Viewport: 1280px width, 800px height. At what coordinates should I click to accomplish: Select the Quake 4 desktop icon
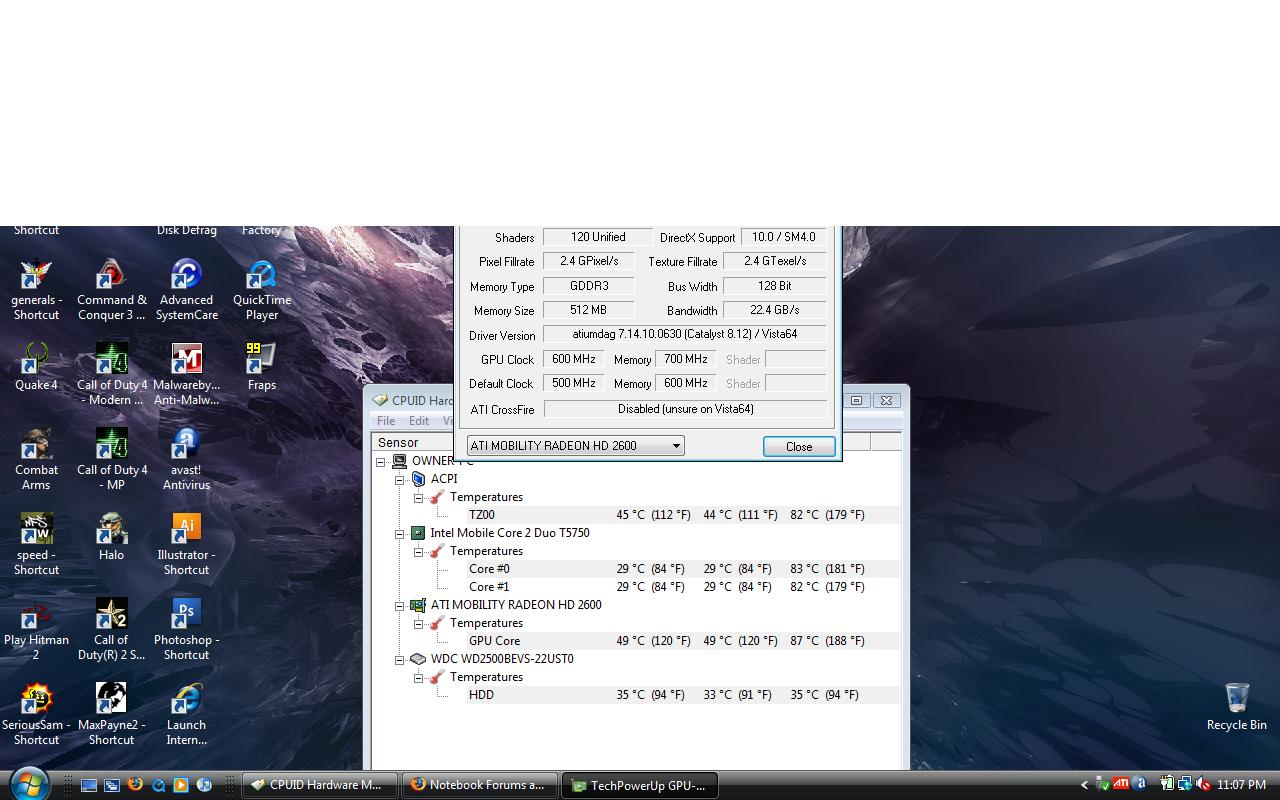point(37,367)
